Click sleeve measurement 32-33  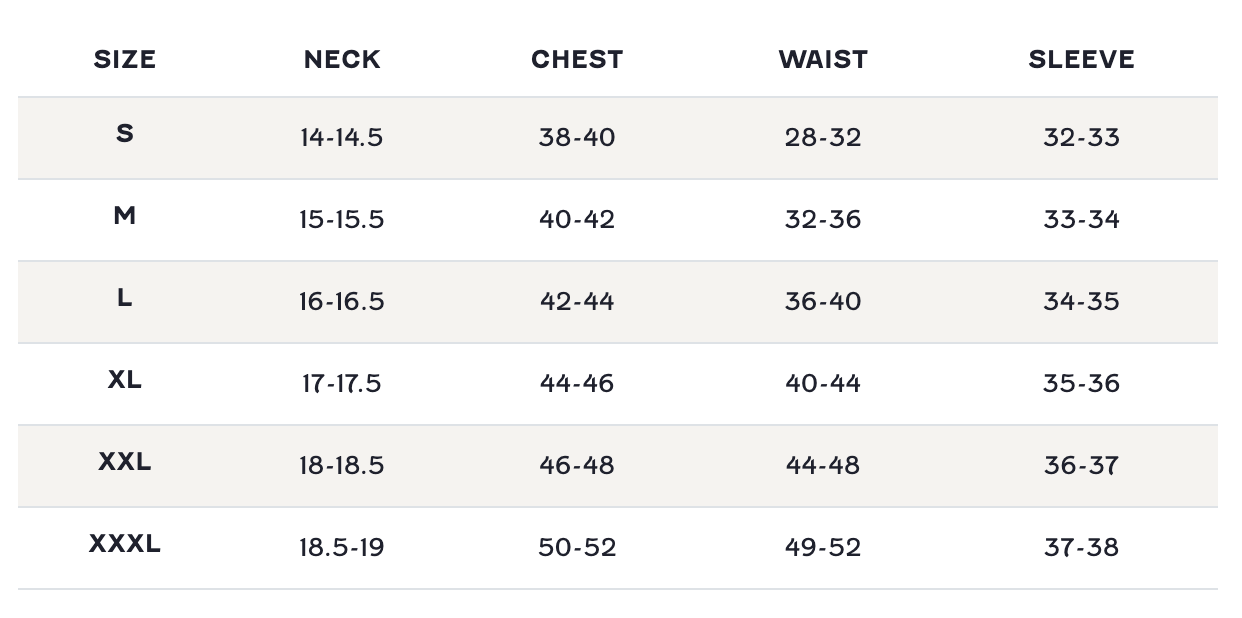[x=1081, y=138]
